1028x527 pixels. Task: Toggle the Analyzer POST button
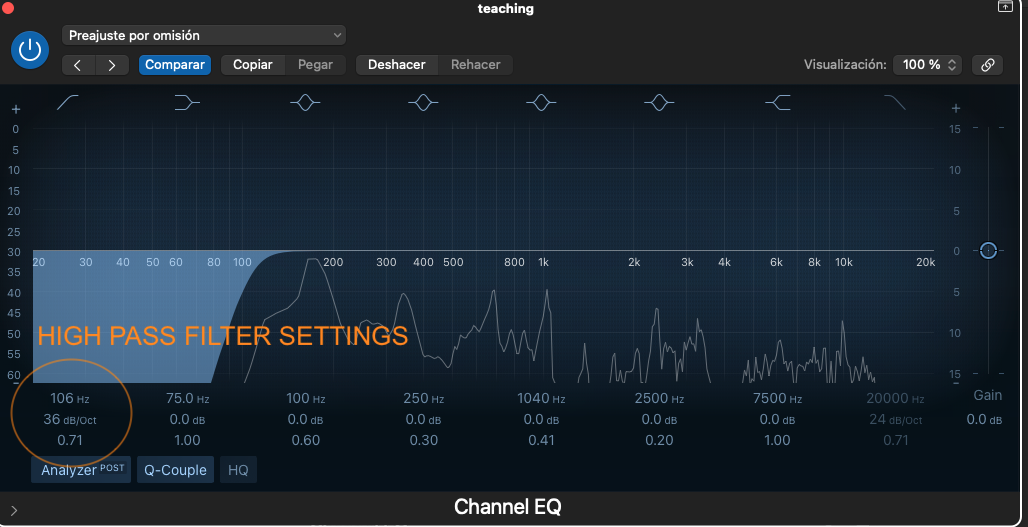point(81,470)
